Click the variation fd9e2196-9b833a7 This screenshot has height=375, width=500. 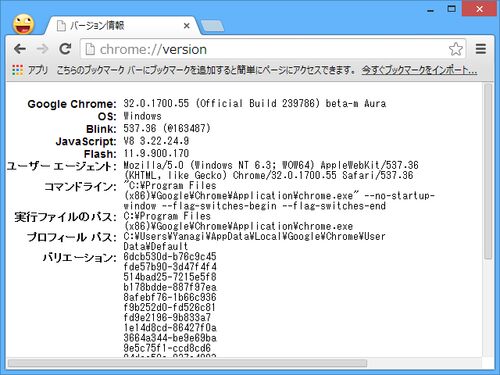tap(167, 317)
